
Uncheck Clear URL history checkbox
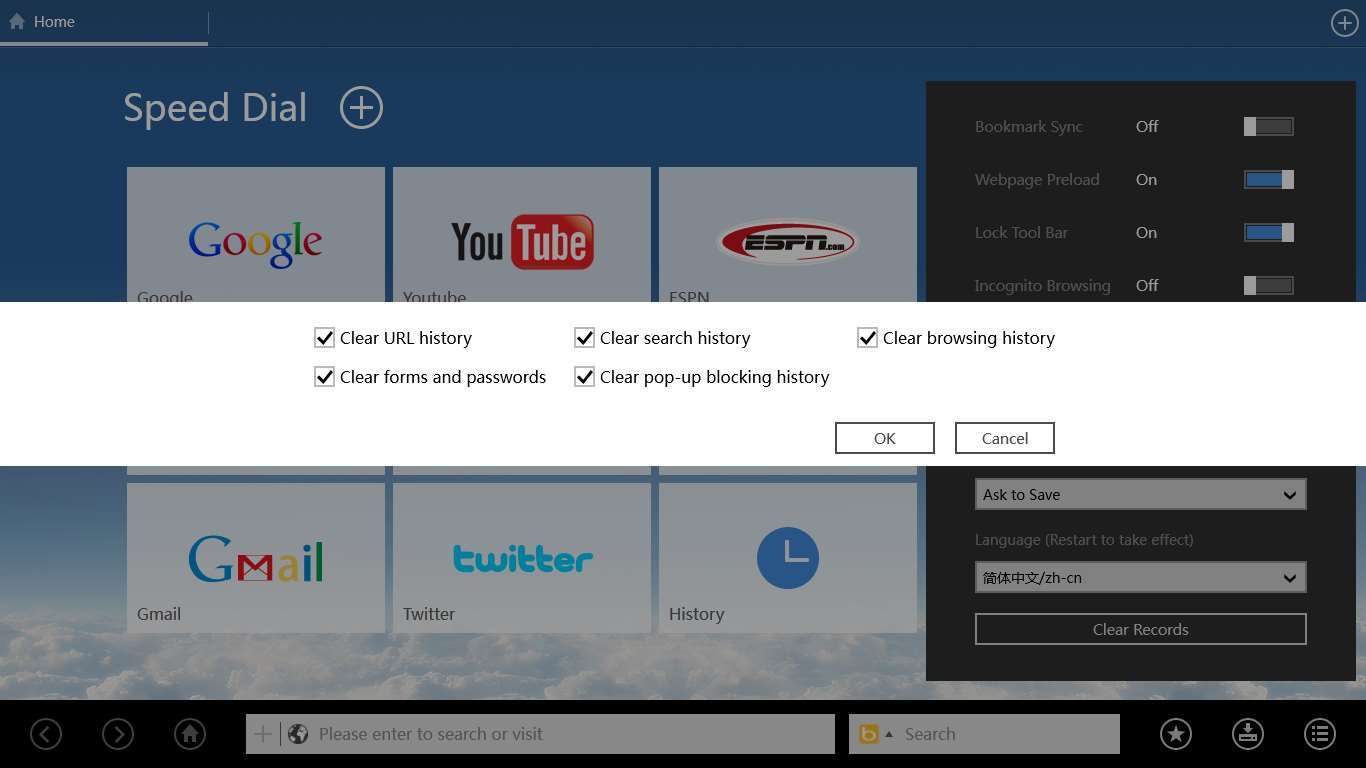click(324, 338)
